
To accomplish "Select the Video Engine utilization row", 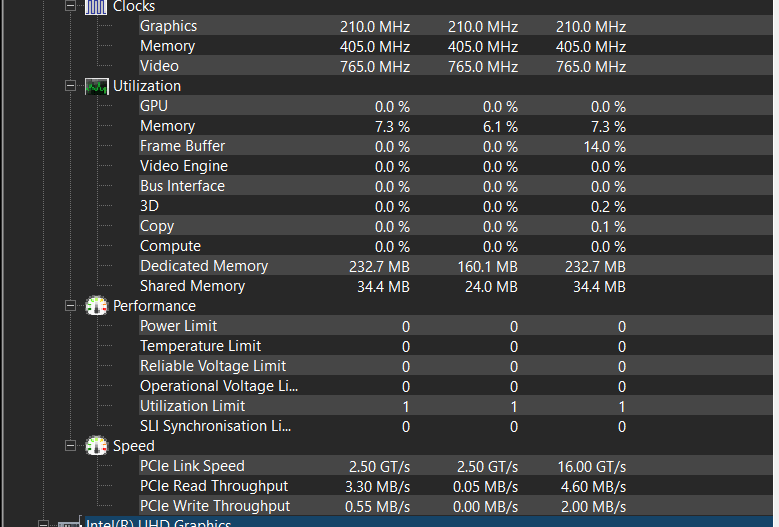I will [x=456, y=165].
